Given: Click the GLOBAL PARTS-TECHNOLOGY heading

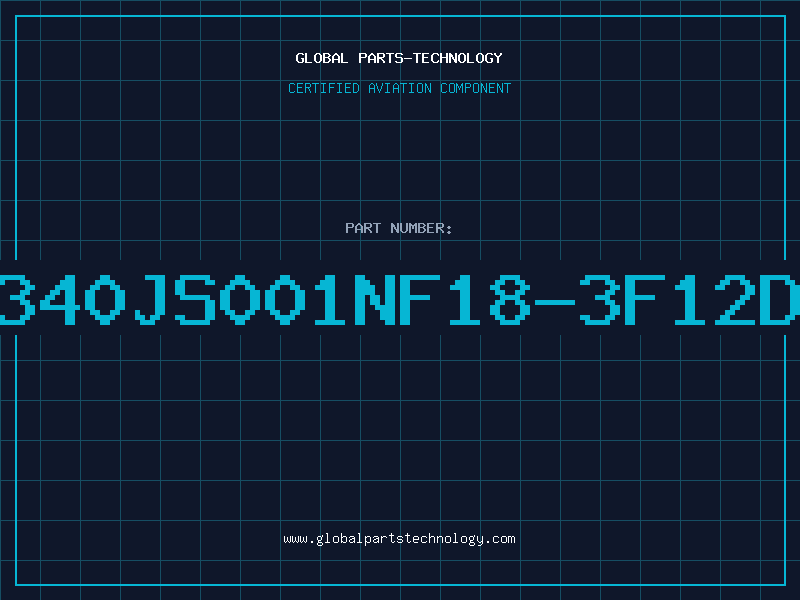Looking at the screenshot, I should [399, 58].
